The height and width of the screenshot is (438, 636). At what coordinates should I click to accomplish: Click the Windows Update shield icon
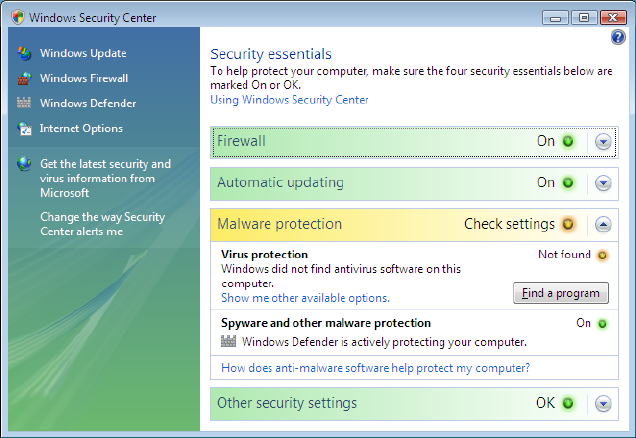[x=24, y=53]
